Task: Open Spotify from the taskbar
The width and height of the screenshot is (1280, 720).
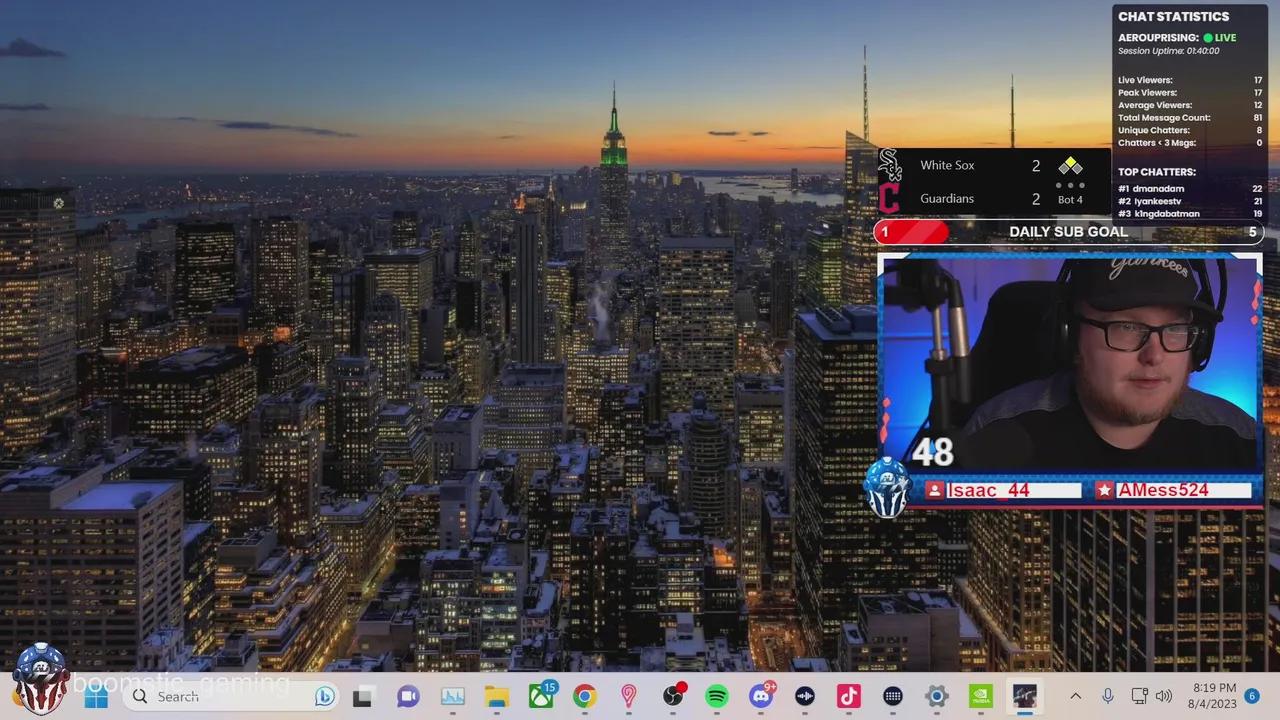Action: coord(717,696)
